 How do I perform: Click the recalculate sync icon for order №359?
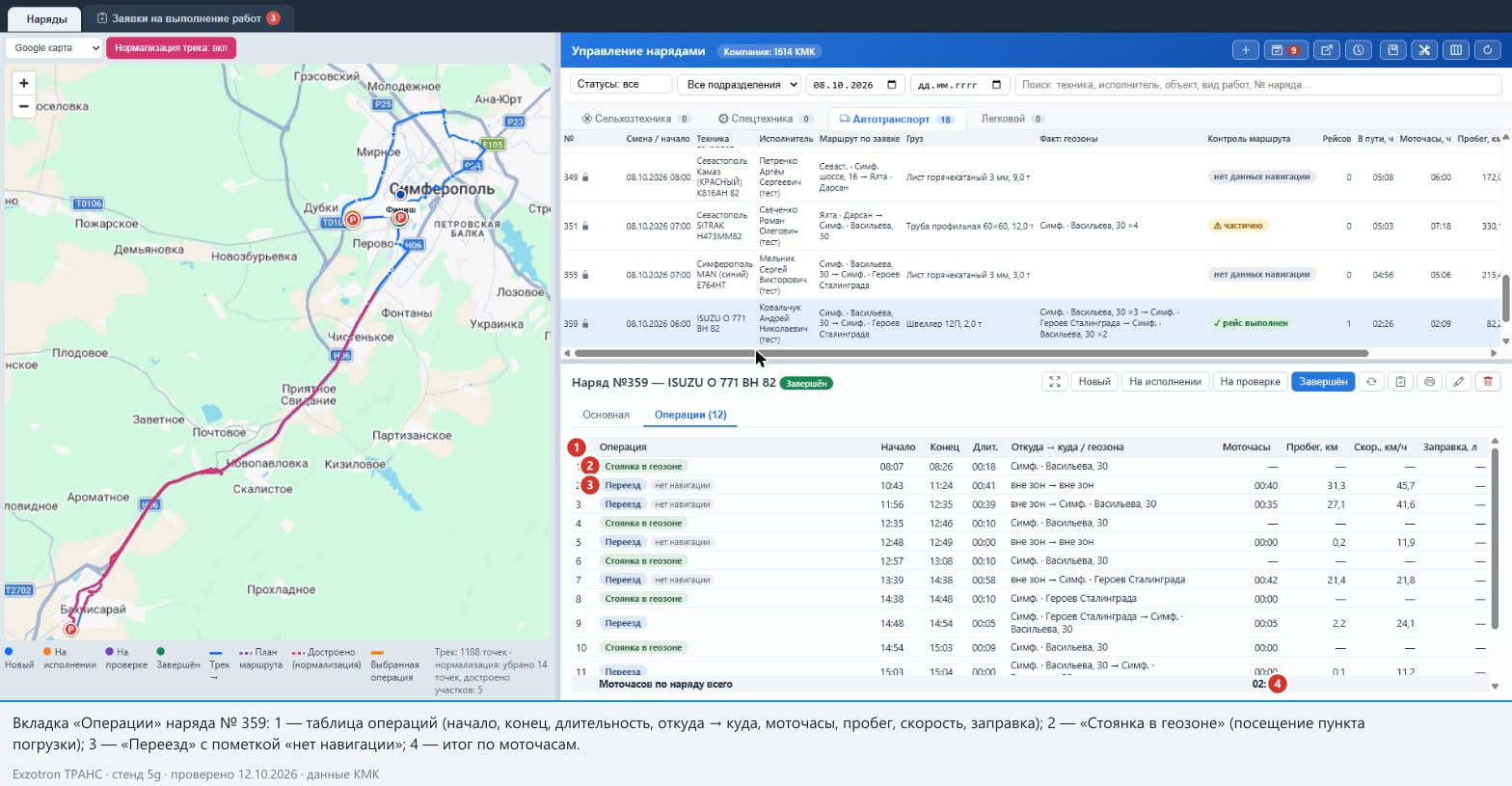(x=1371, y=382)
